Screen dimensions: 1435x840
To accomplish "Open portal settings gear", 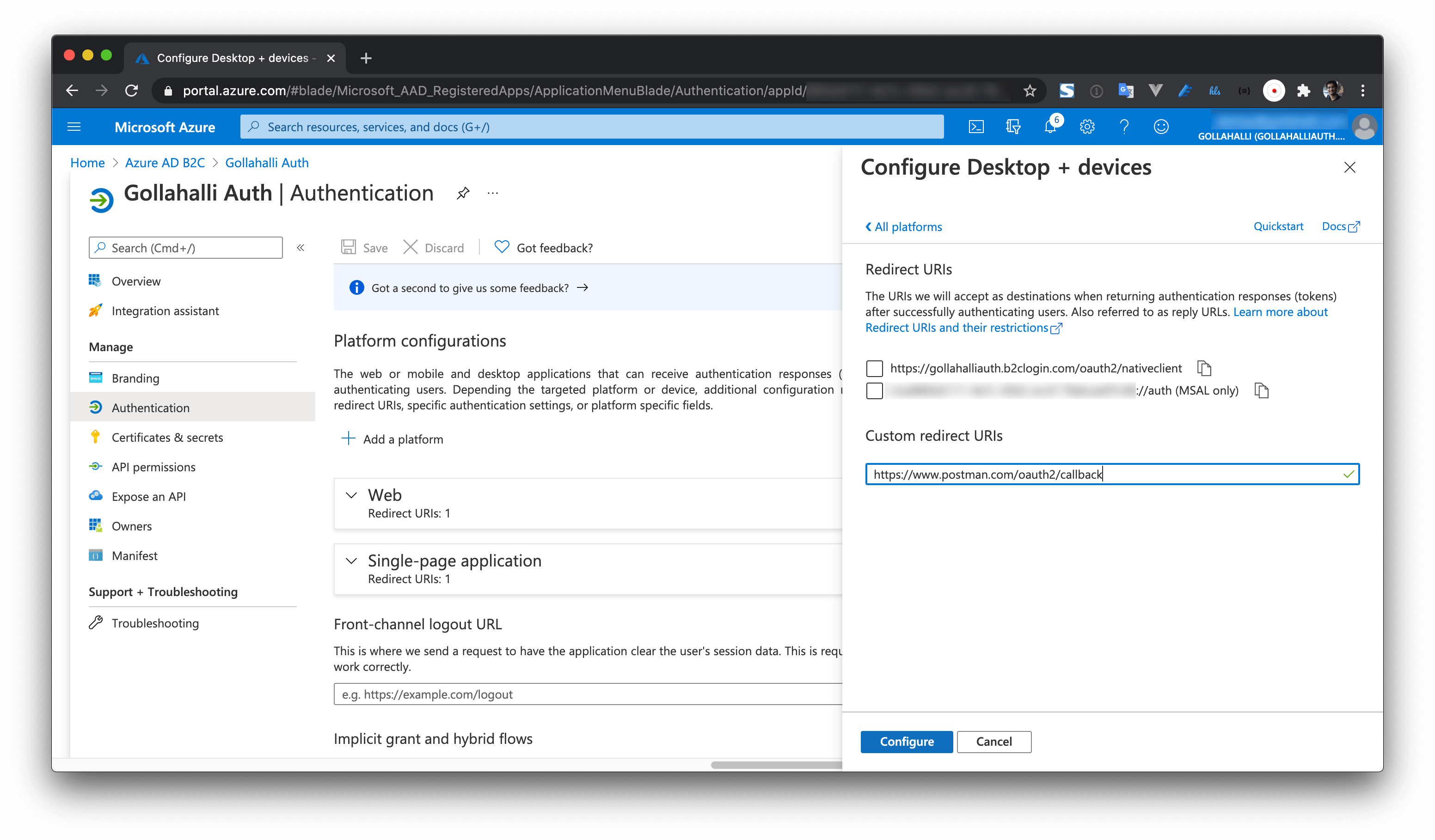I will click(x=1087, y=126).
